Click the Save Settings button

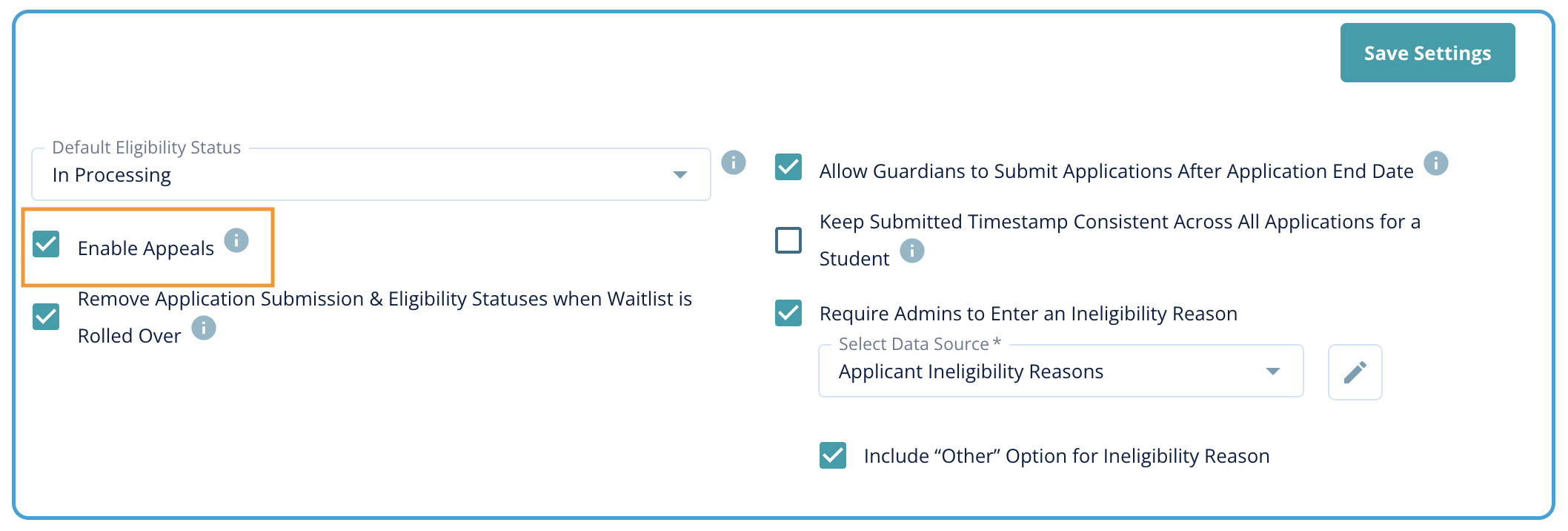(x=1427, y=53)
